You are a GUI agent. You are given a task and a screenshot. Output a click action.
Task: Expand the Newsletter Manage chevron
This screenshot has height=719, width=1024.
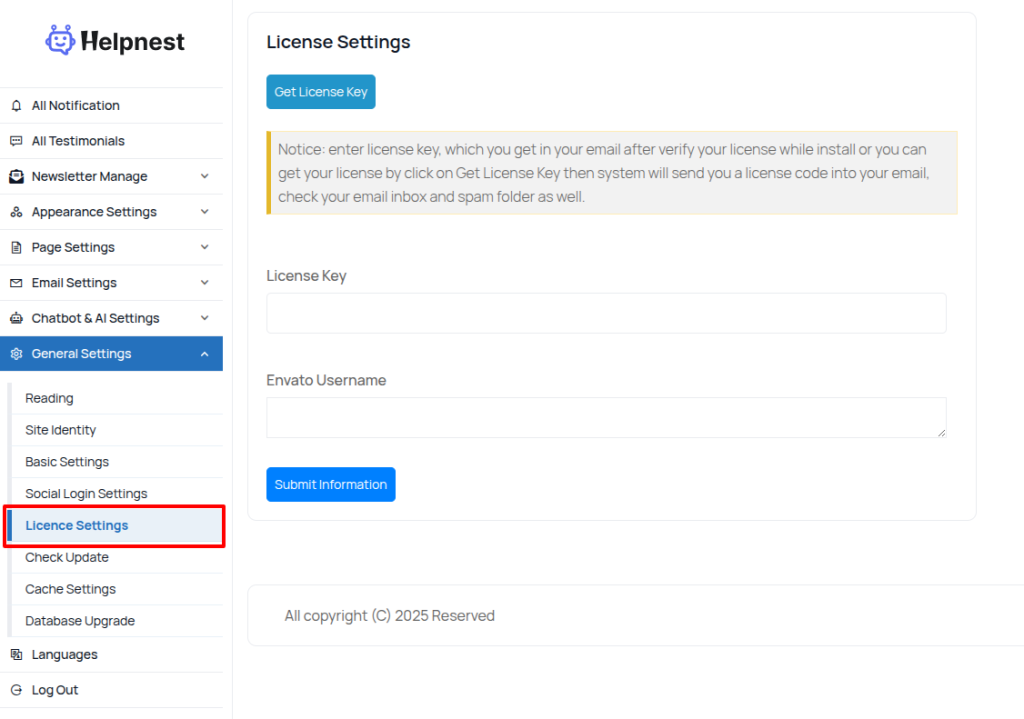click(204, 177)
